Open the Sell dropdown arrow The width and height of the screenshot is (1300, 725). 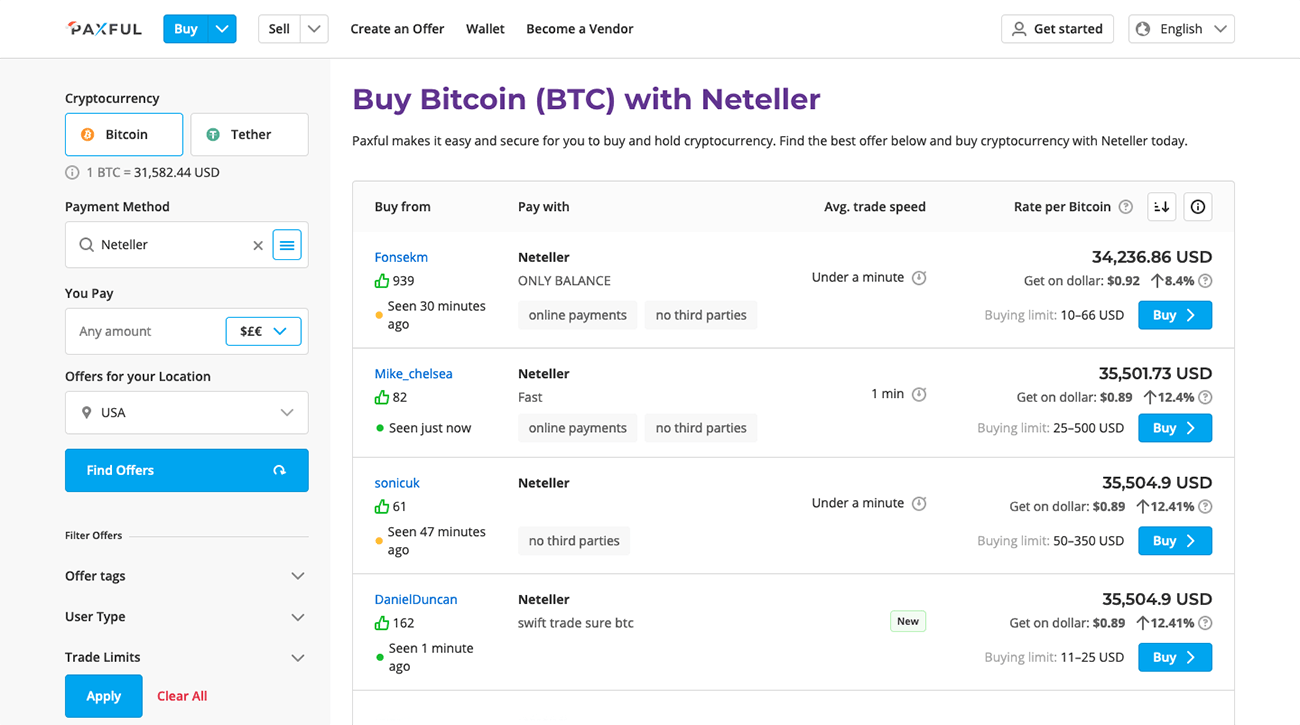point(314,29)
